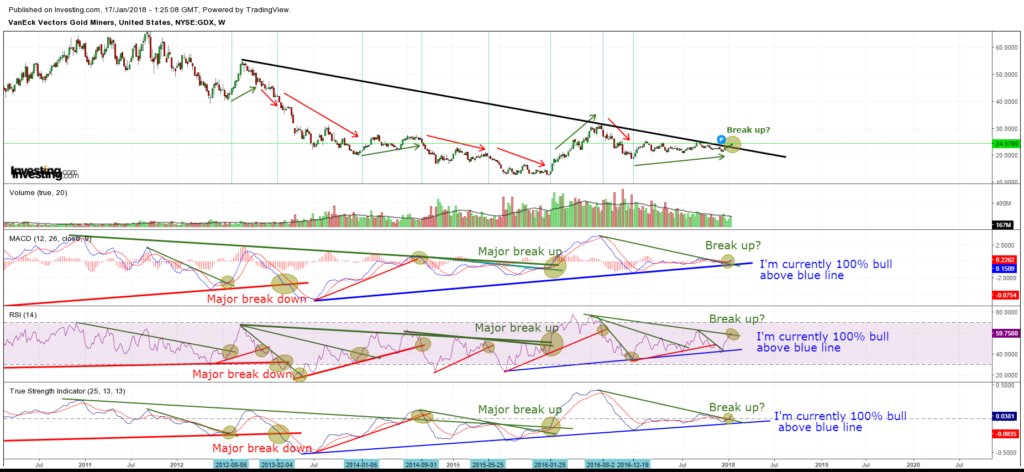
Task: Click the 2020 year label on time axis
Action: [914, 464]
